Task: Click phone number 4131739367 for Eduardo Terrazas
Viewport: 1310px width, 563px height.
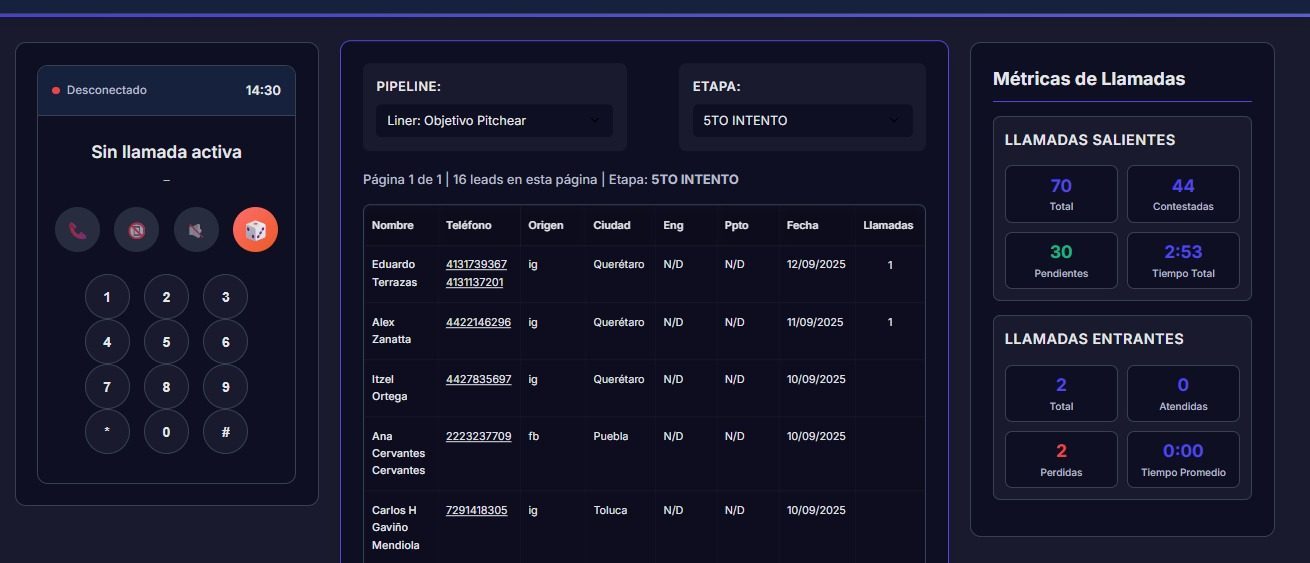Action: click(x=476, y=265)
